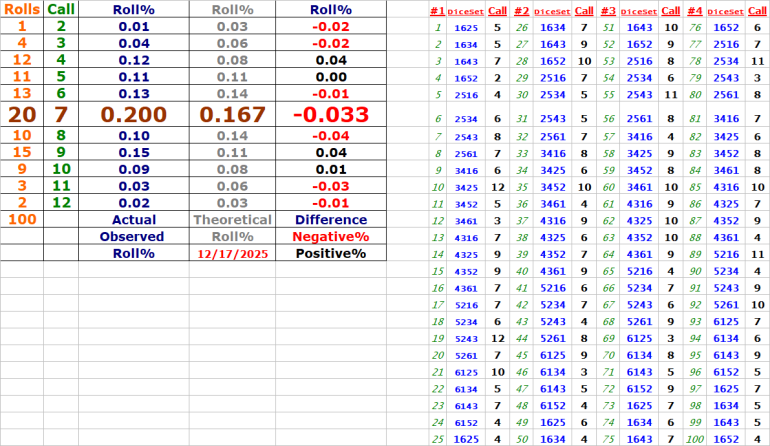Click the gray Theoretical label cell
Viewport: 770px width, 446px height.
232,219
